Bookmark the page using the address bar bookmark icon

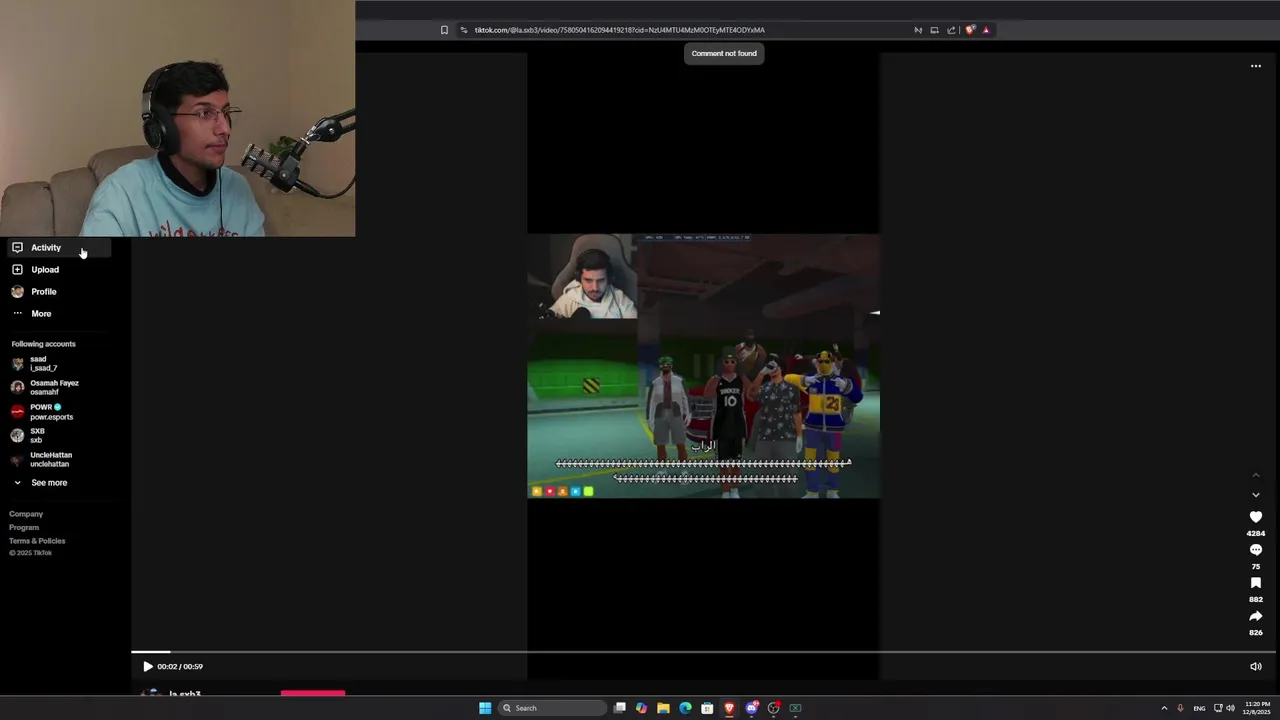444,30
